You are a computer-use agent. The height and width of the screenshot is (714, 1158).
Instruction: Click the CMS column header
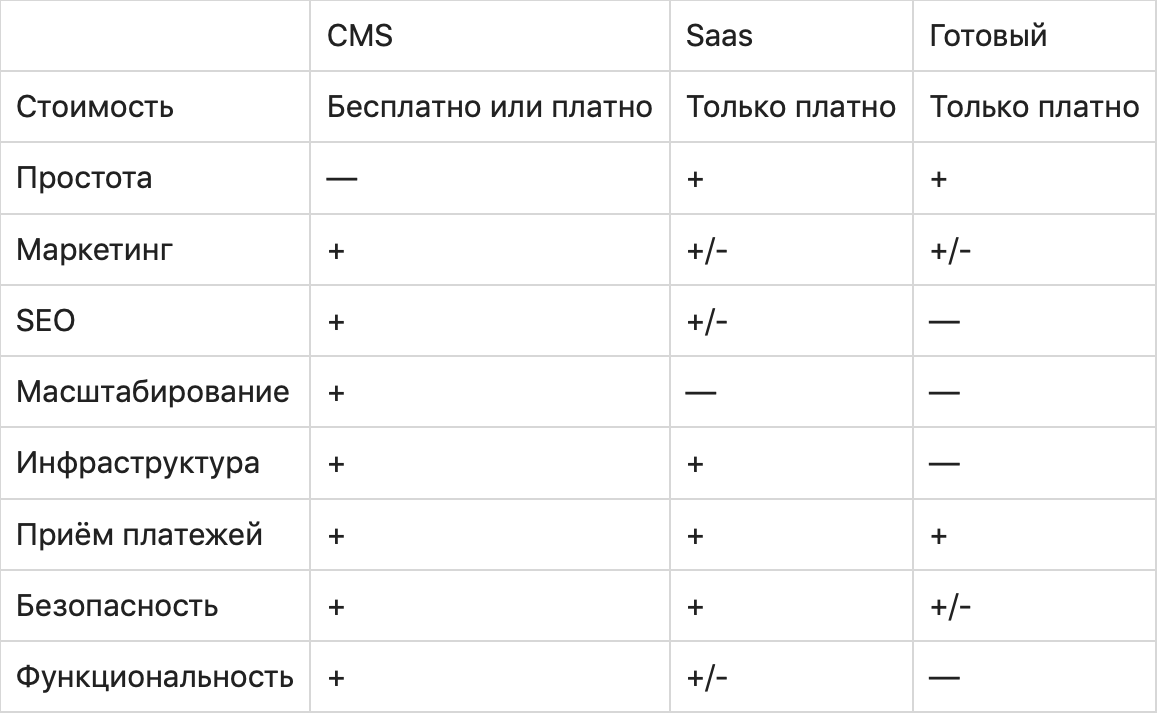point(360,36)
